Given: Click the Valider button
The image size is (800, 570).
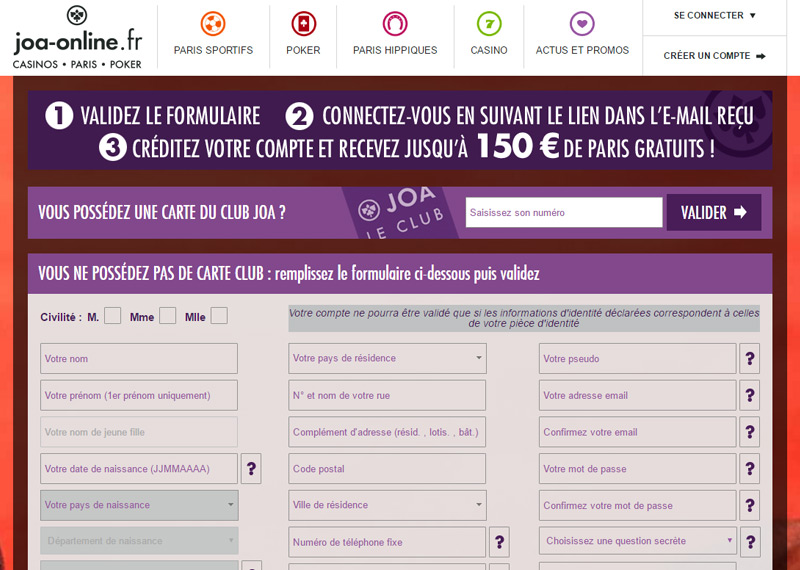Looking at the screenshot, I should click(714, 212).
